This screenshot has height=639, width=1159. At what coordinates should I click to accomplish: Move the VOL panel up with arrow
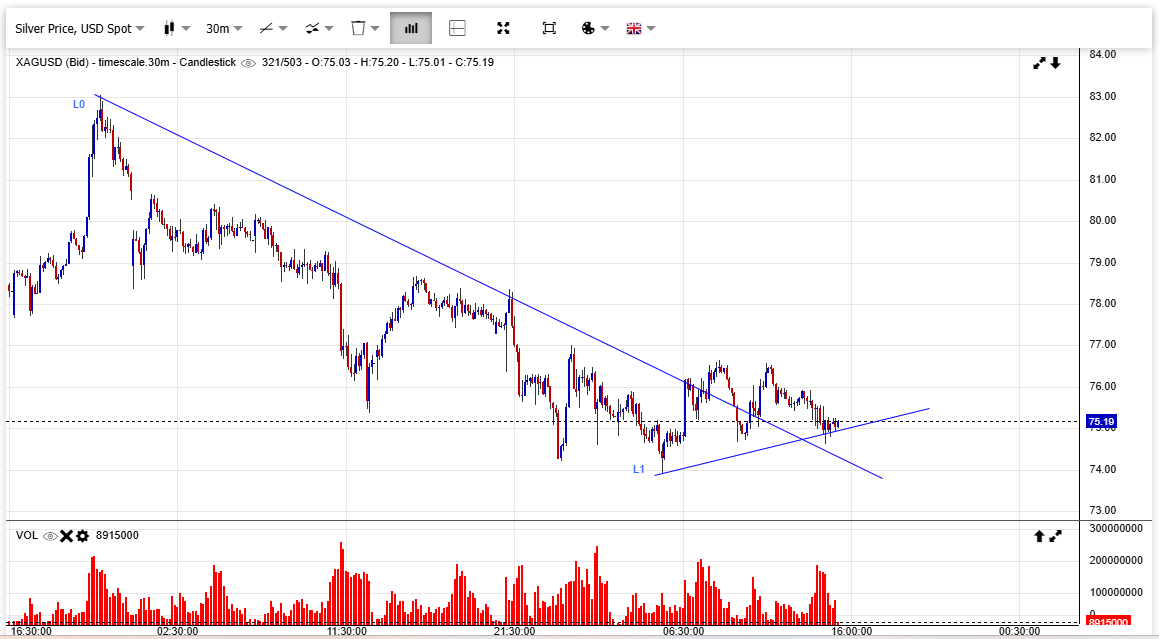(1039, 536)
